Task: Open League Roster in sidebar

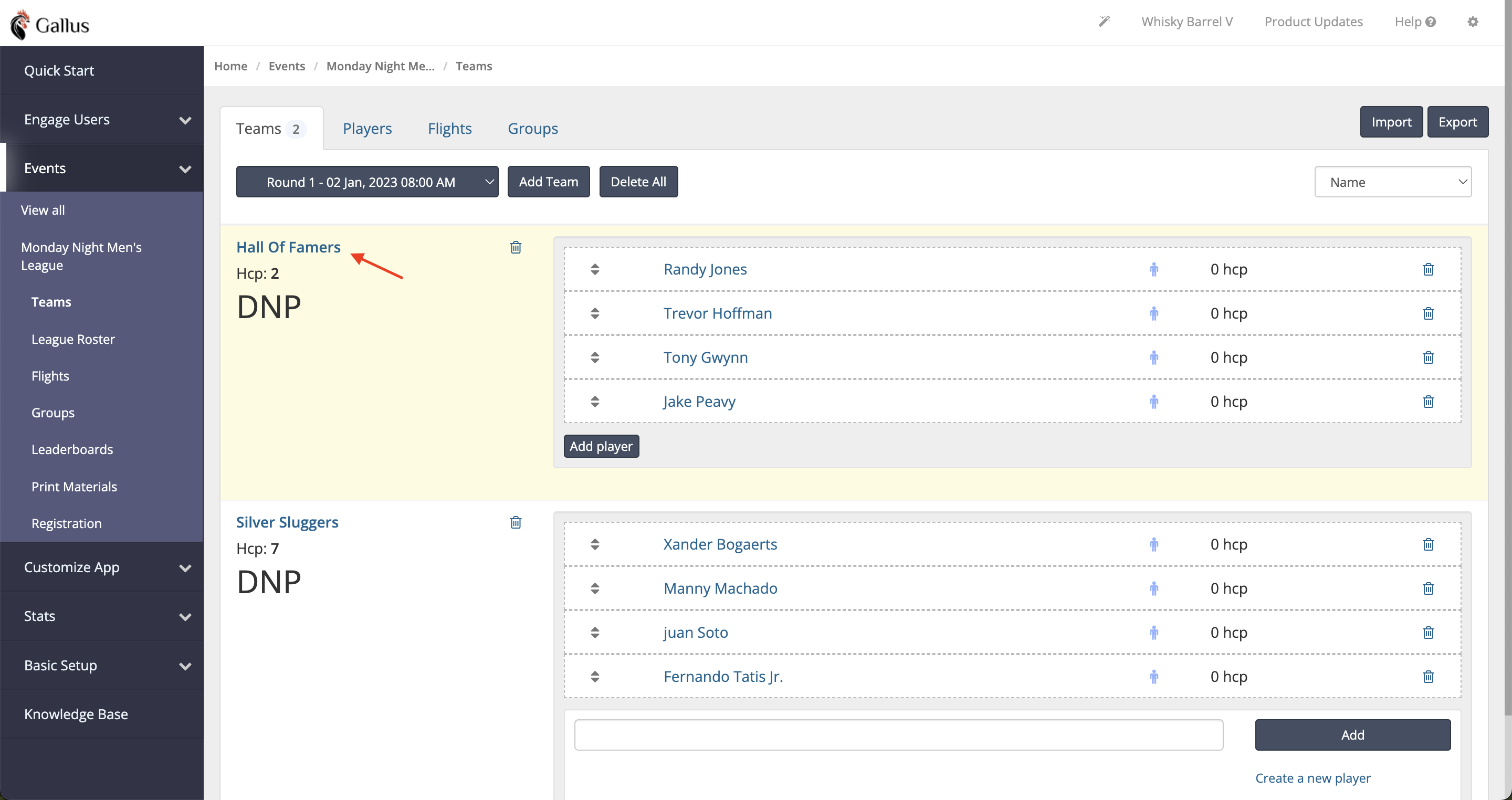Action: (x=73, y=339)
